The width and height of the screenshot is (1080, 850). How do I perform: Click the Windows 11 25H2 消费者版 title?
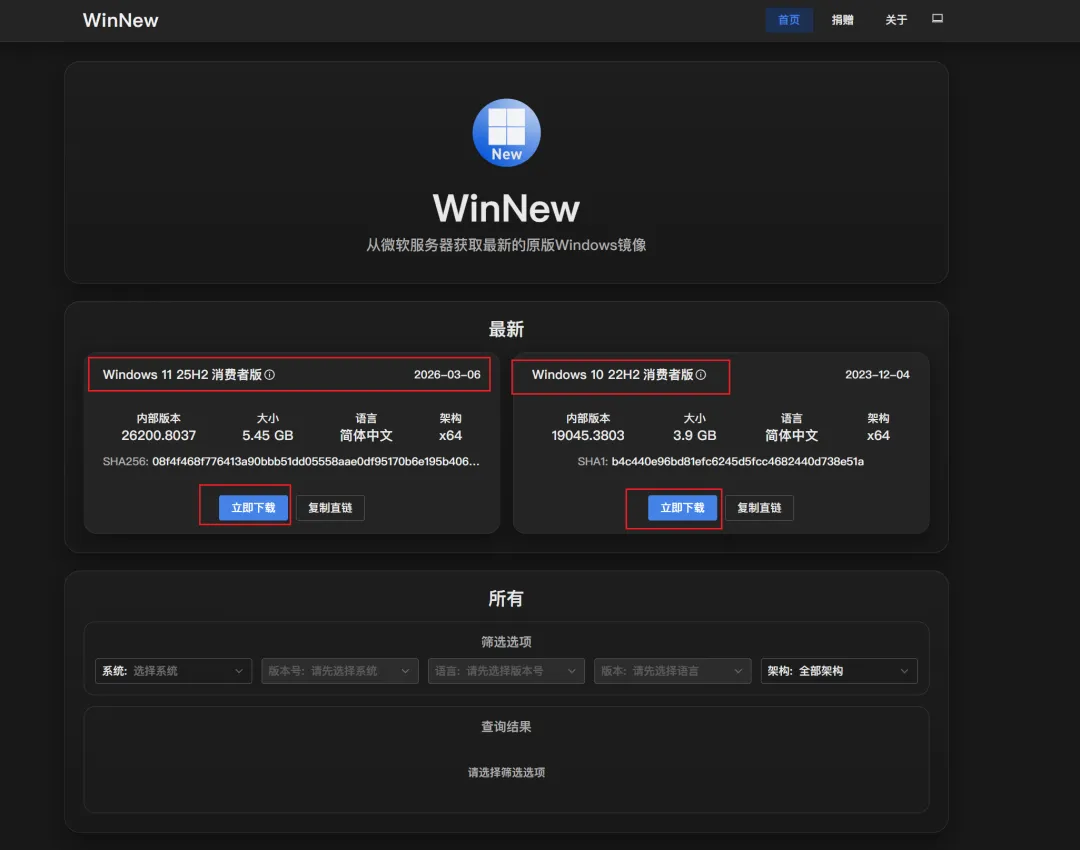(x=183, y=375)
